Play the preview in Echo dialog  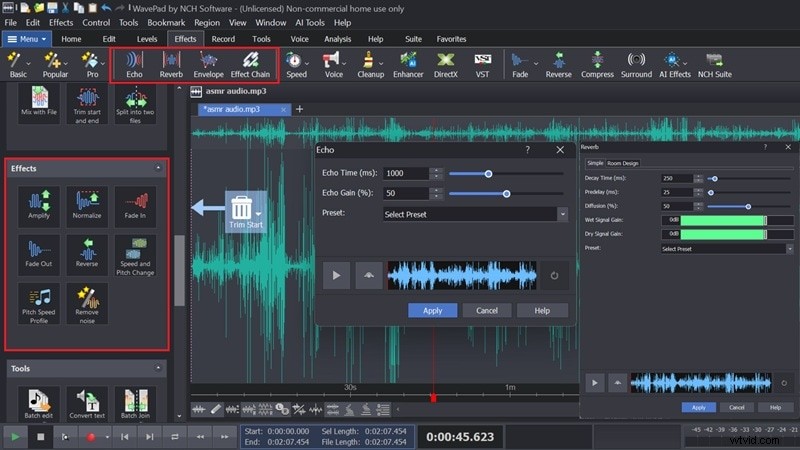coord(336,276)
